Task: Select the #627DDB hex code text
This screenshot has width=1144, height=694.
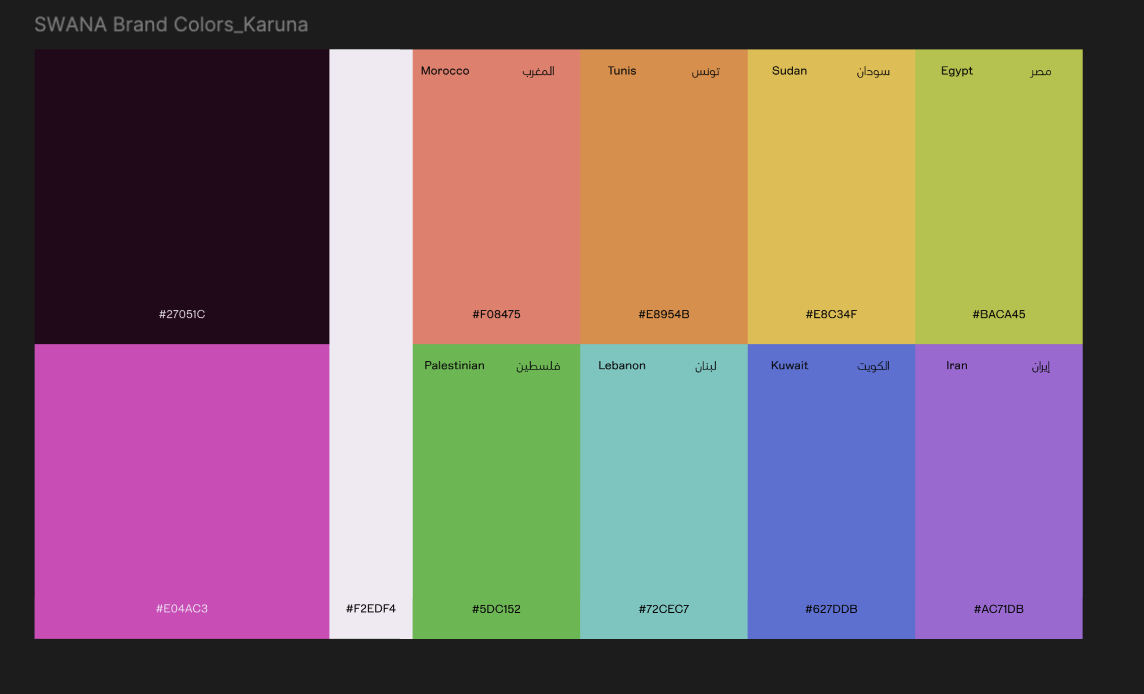Action: point(831,609)
